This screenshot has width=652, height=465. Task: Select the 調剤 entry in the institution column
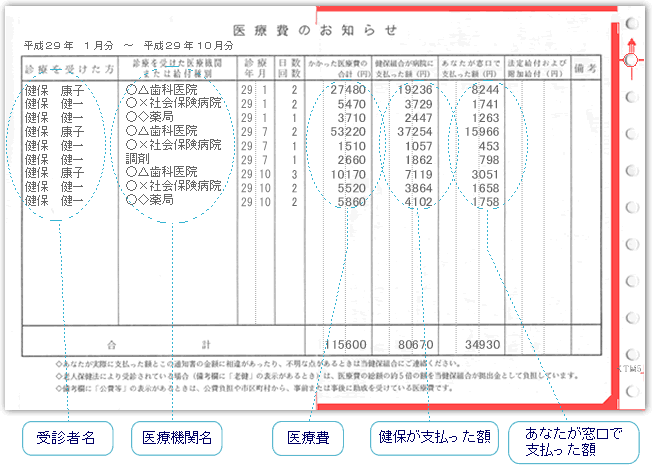137,158
